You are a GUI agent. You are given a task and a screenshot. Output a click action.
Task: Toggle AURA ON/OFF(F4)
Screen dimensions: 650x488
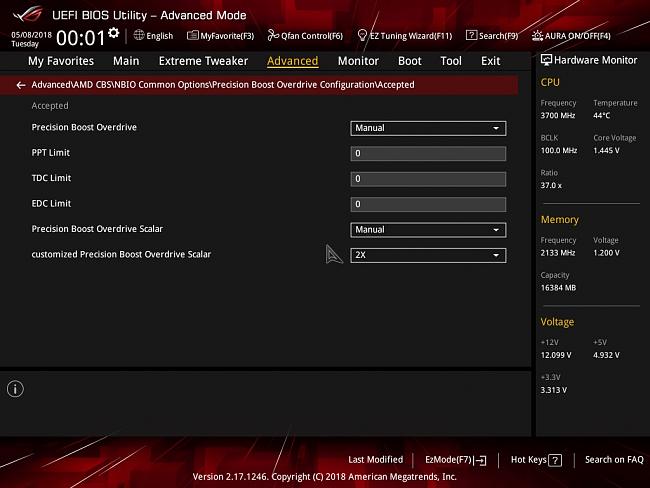coord(571,36)
